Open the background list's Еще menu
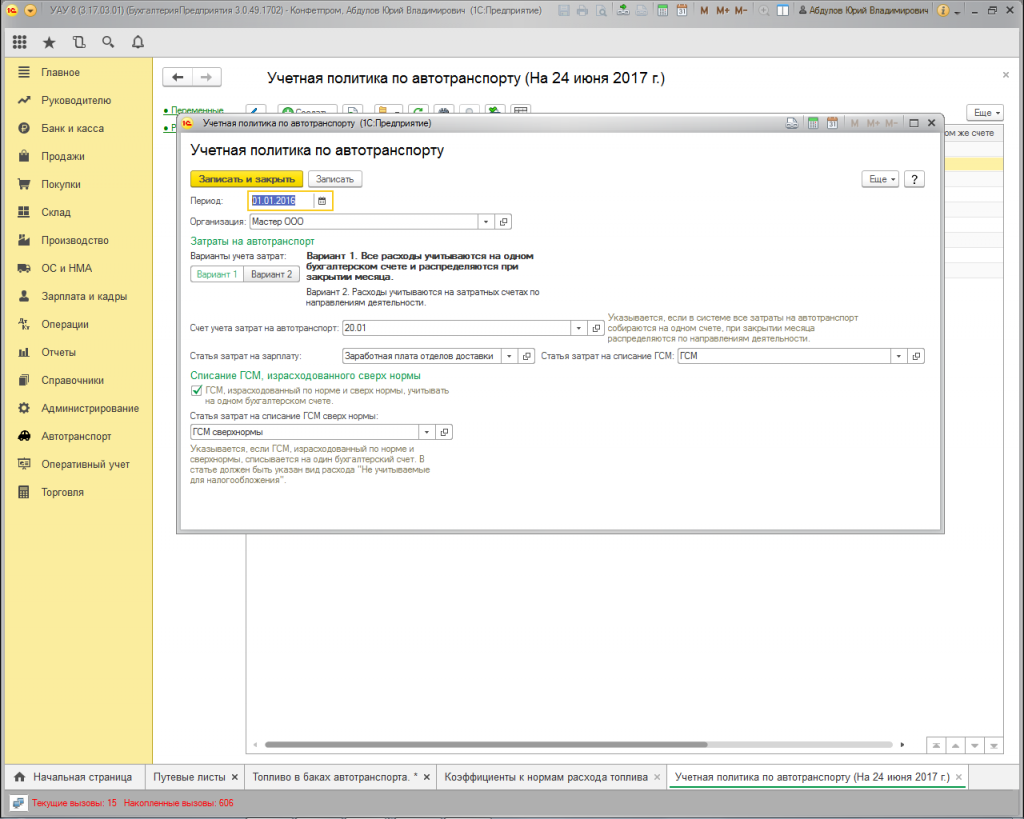Image resolution: width=1024 pixels, height=819 pixels. [985, 113]
